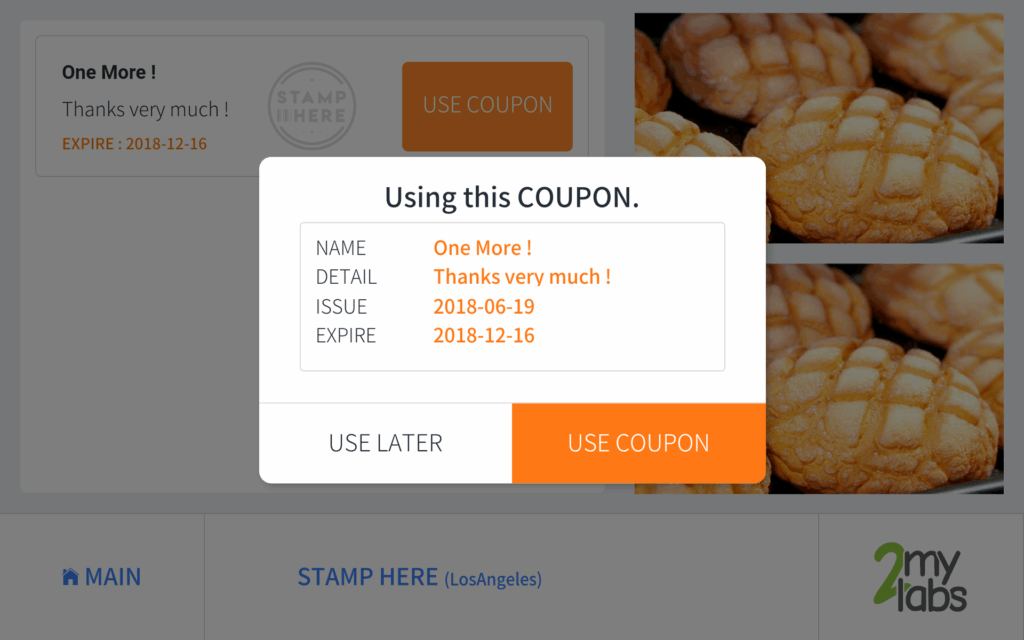Viewport: 1024px width, 640px height.
Task: Click the expire date 2018-12-16 in dialog
Action: point(484,335)
